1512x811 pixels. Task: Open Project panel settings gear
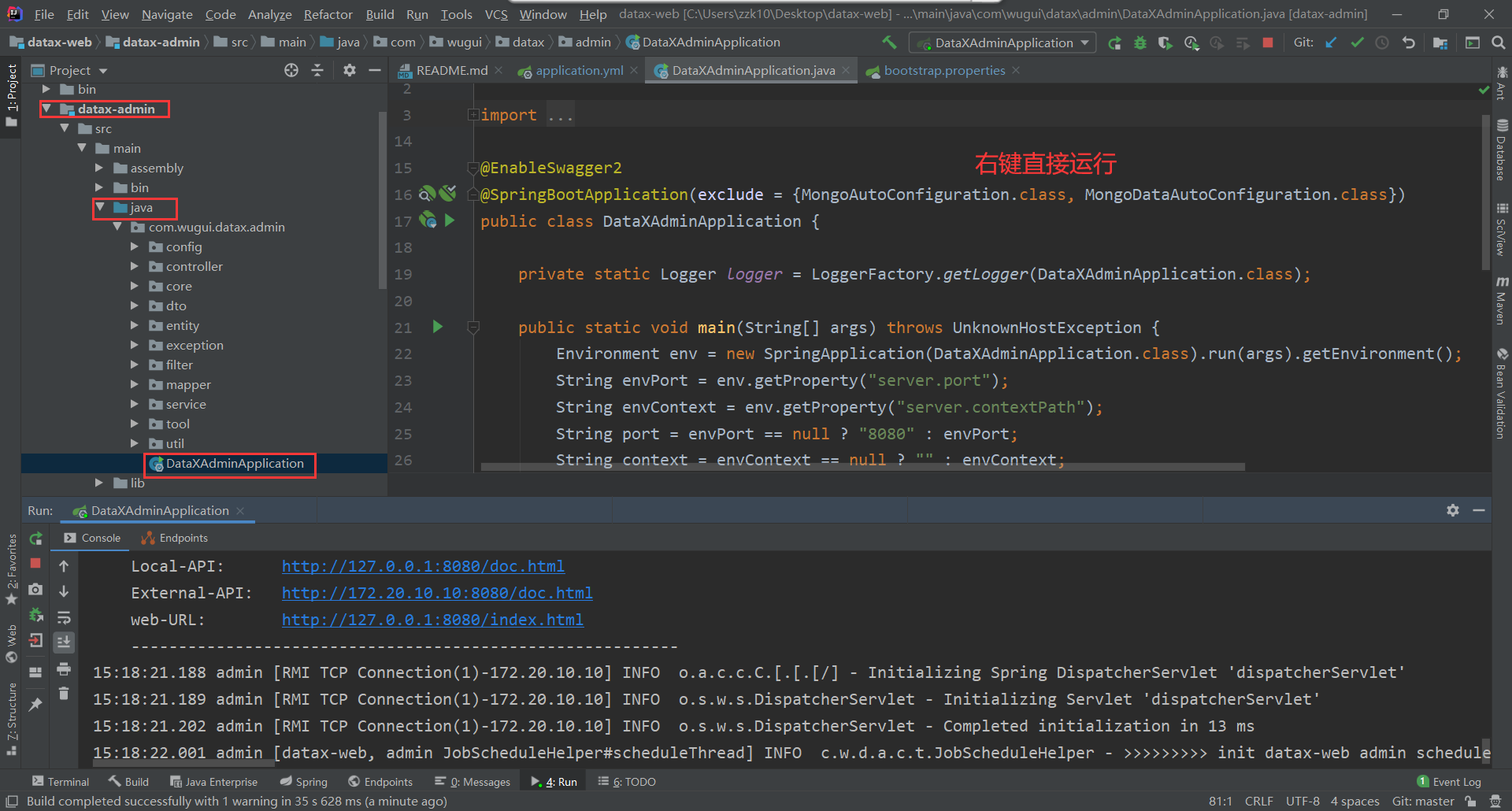pos(350,70)
